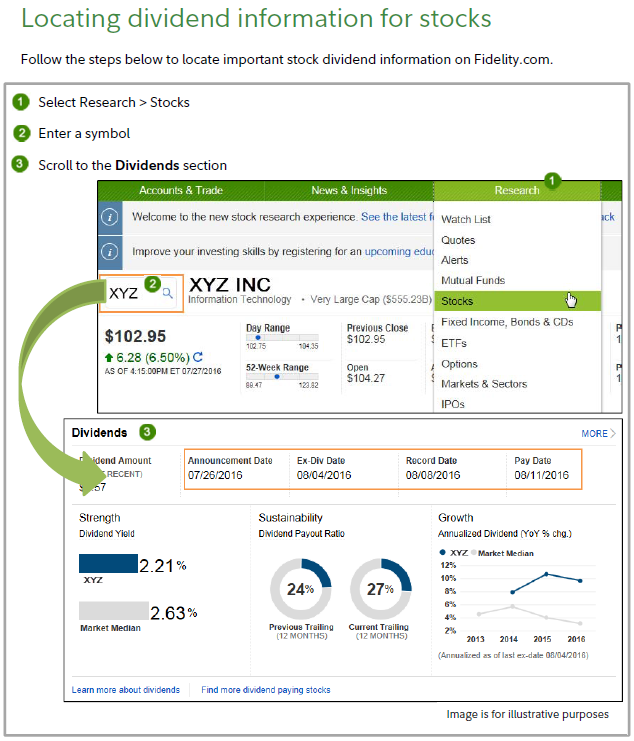Open Find more dividend paying stocks link
The height and width of the screenshot is (741, 634).
[265, 690]
